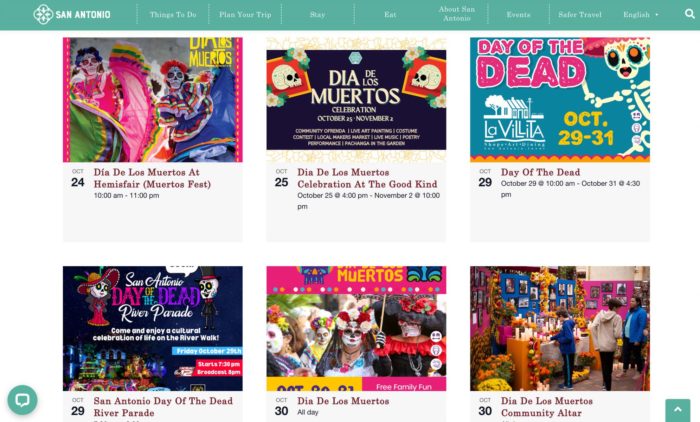700x422 pixels.
Task: Open Día De Los Muertos At Hemisfair link
Action: pos(152,178)
